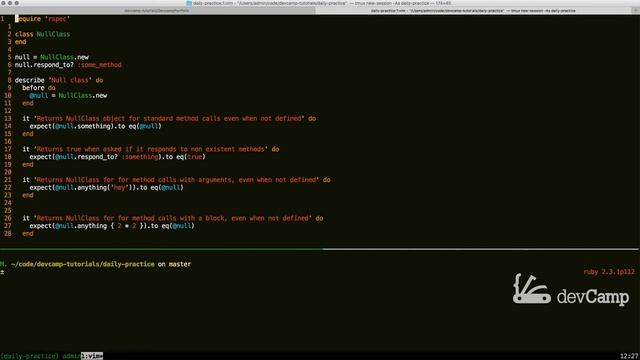Switch to the first terminal tab
Image resolution: width=640 pixels, height=360 pixels.
point(158,11)
